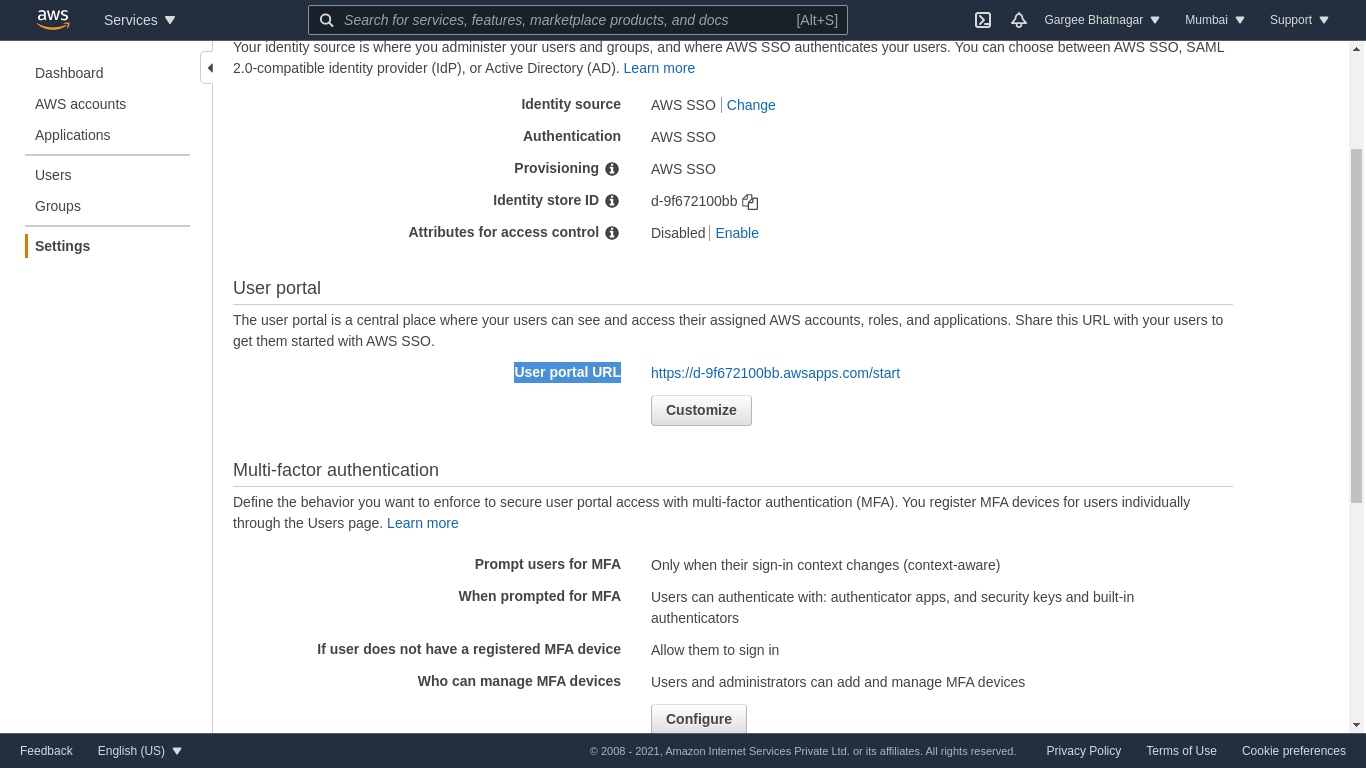Expand Gargee Bhatnagar account menu

click(1102, 20)
